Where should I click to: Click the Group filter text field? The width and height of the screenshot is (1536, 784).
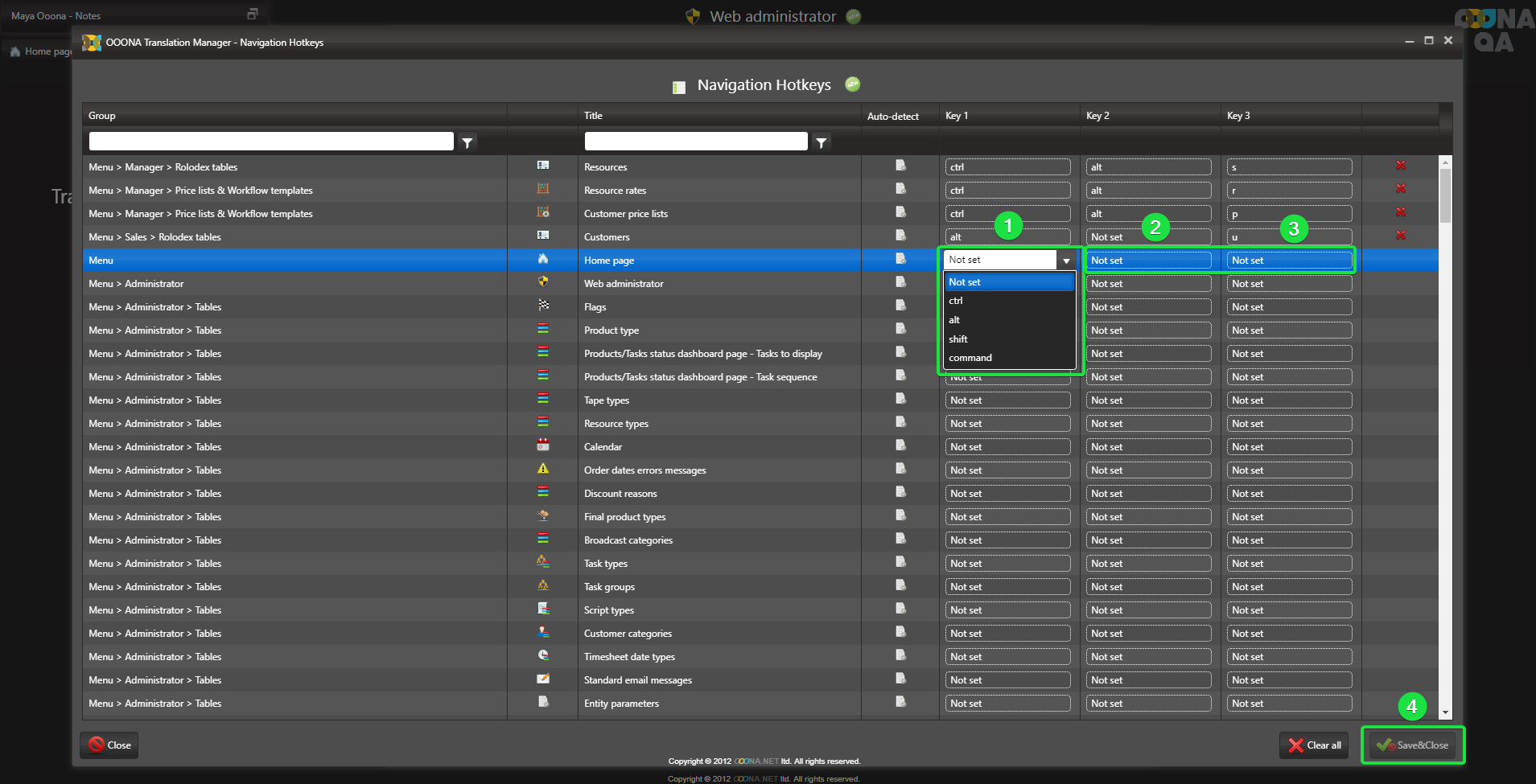click(271, 142)
